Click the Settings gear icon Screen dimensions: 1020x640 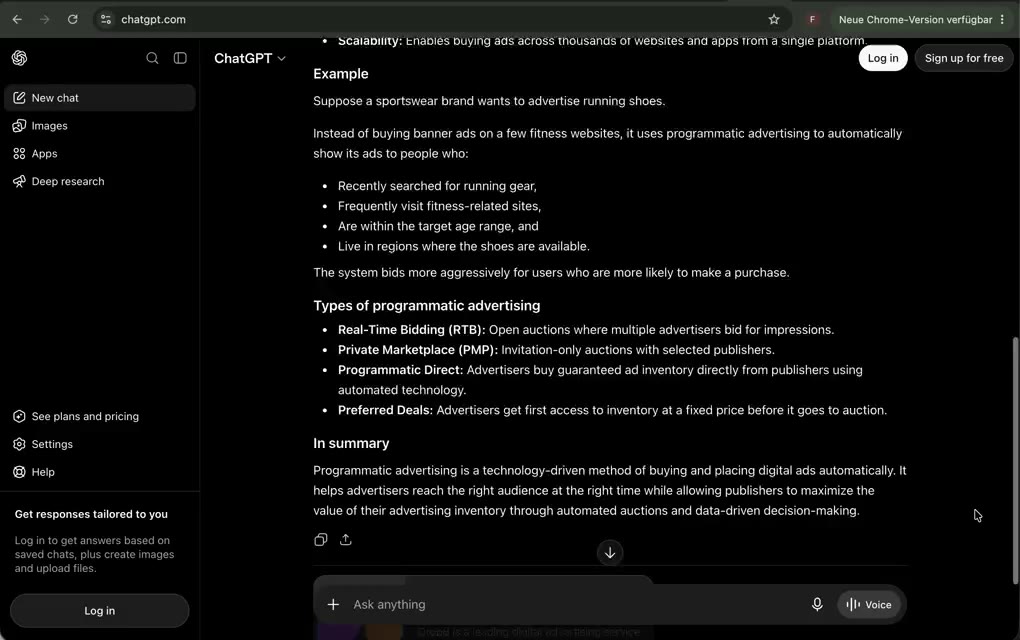click(20, 444)
